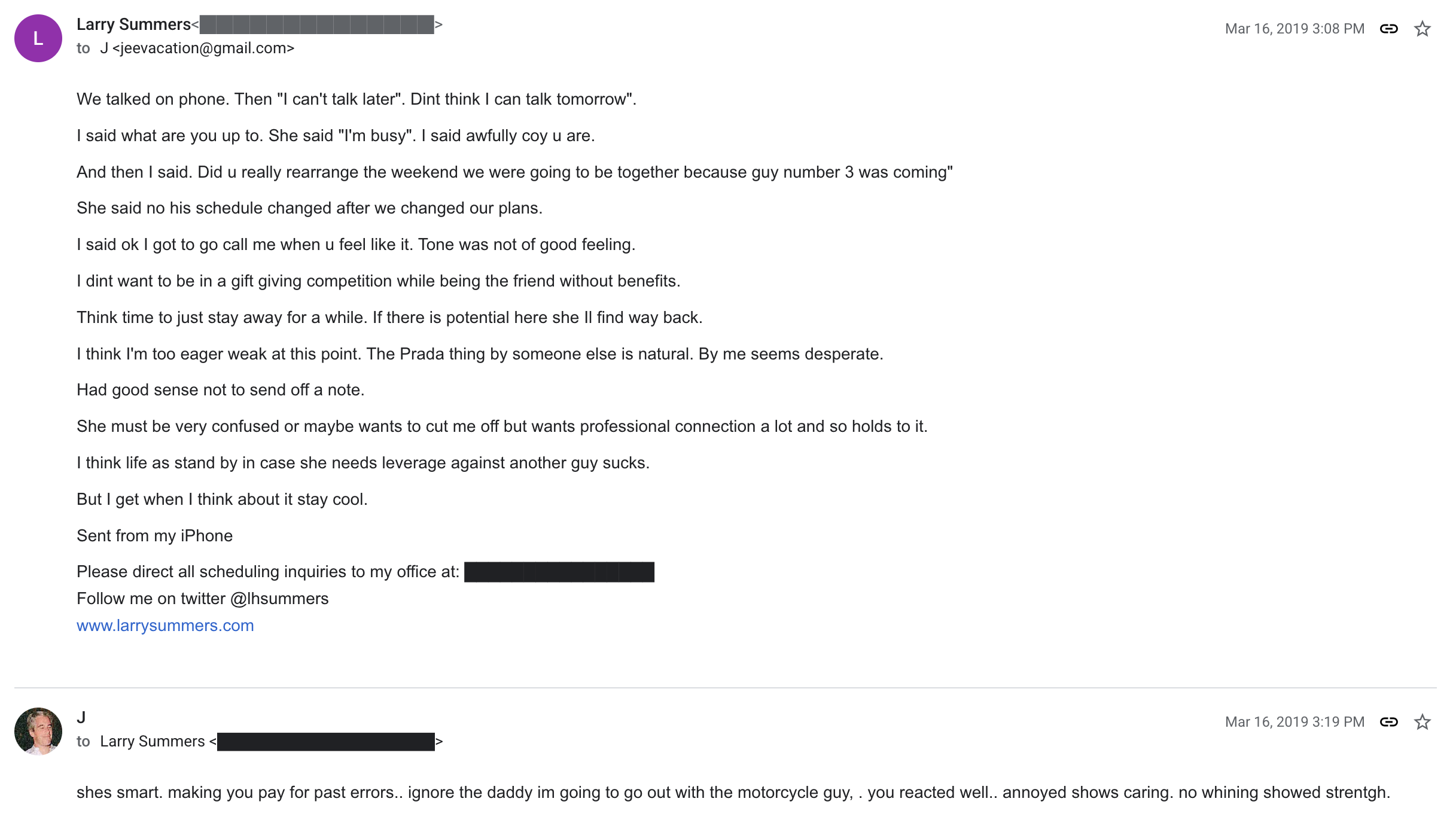Click the redacted office contact in the signature
Screen dimensions: 1456x829
[559, 572]
